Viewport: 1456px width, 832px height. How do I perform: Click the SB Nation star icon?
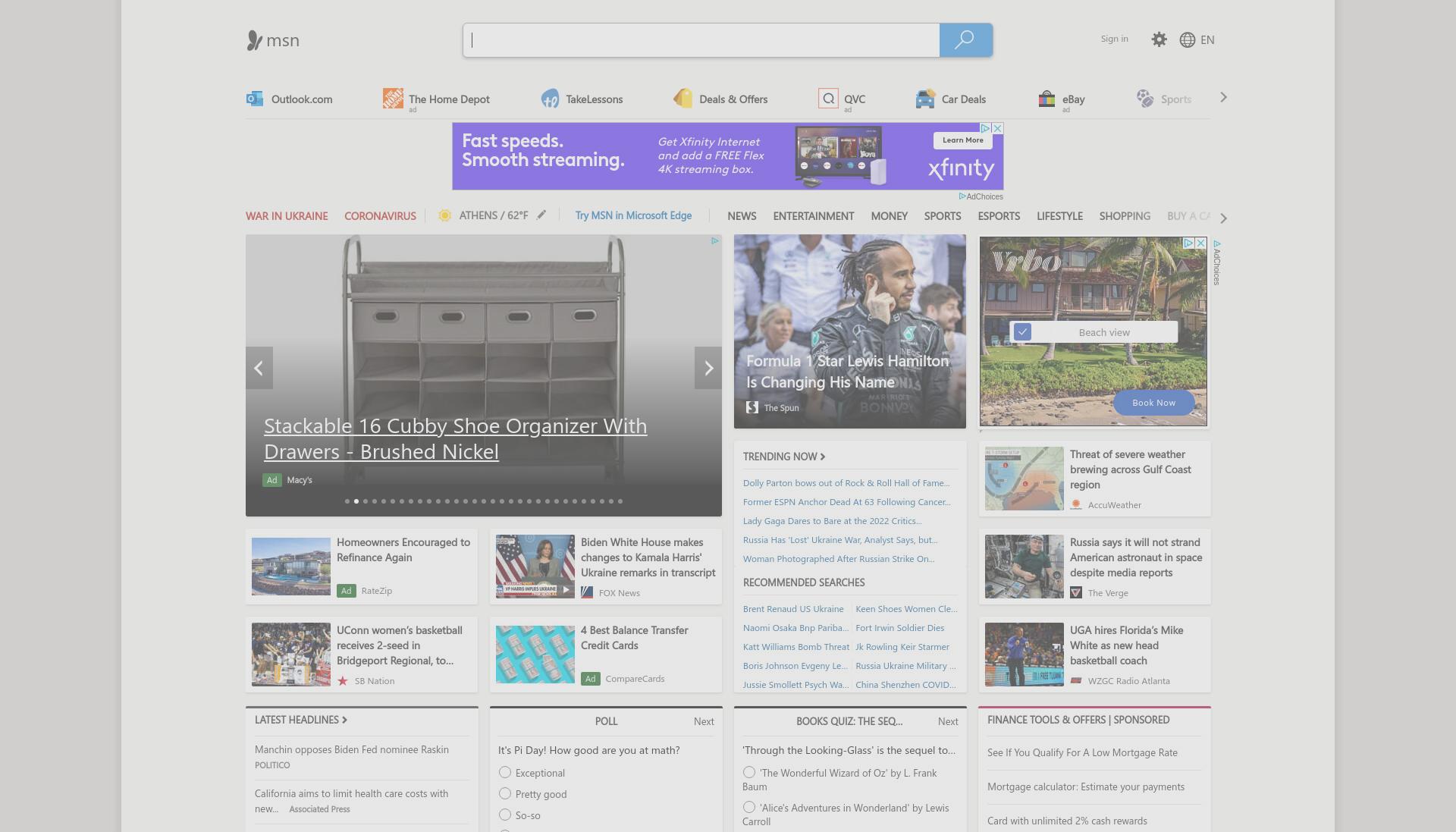[x=343, y=680]
